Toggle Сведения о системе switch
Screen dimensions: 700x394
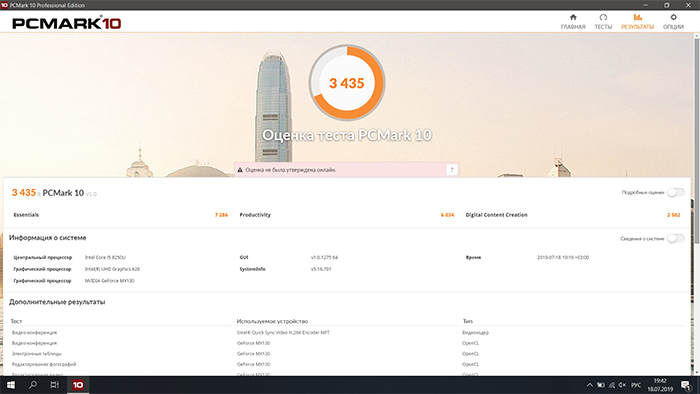(675, 238)
